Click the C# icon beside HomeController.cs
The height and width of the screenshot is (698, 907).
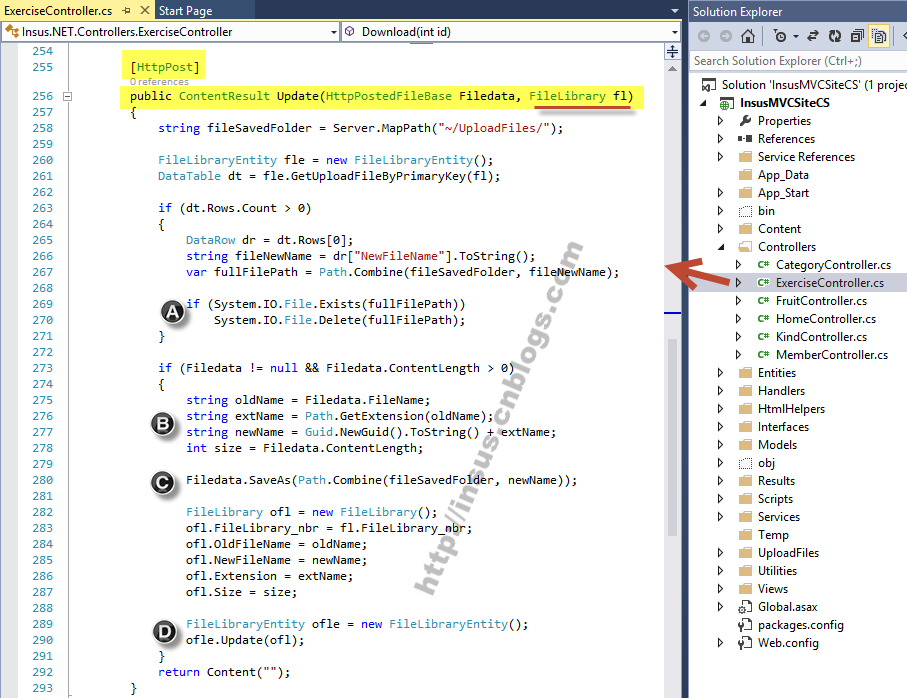(x=763, y=319)
